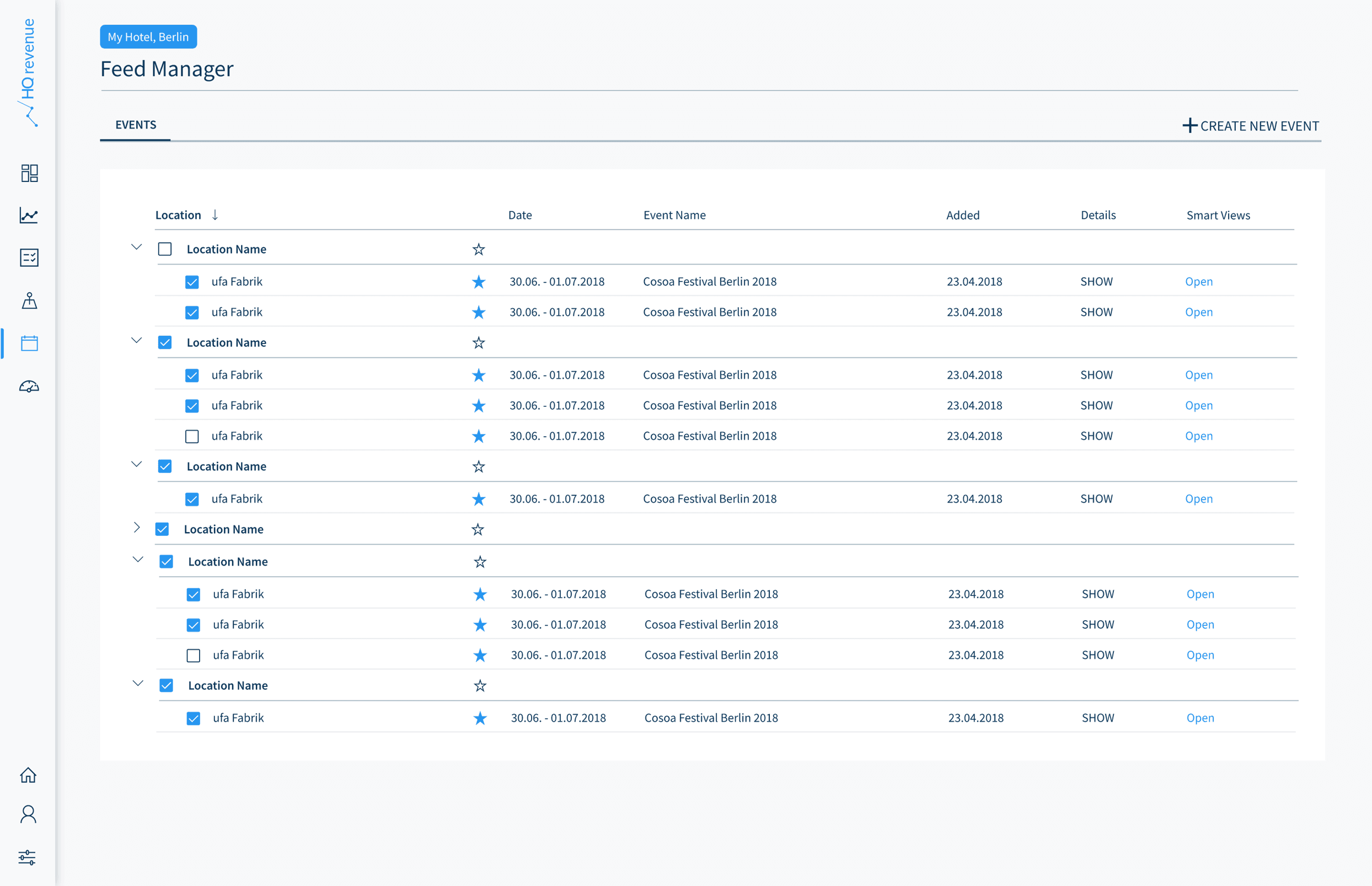Switch to the EVENTS tab
The image size is (1372, 886).
136,124
